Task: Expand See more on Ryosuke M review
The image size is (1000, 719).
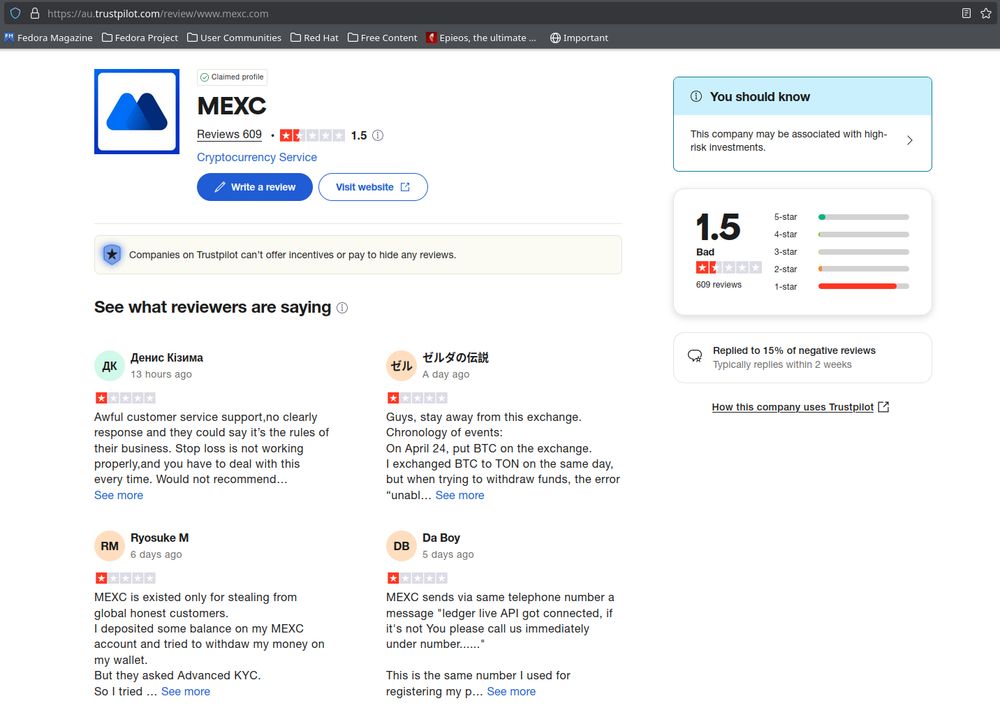Action: 186,692
